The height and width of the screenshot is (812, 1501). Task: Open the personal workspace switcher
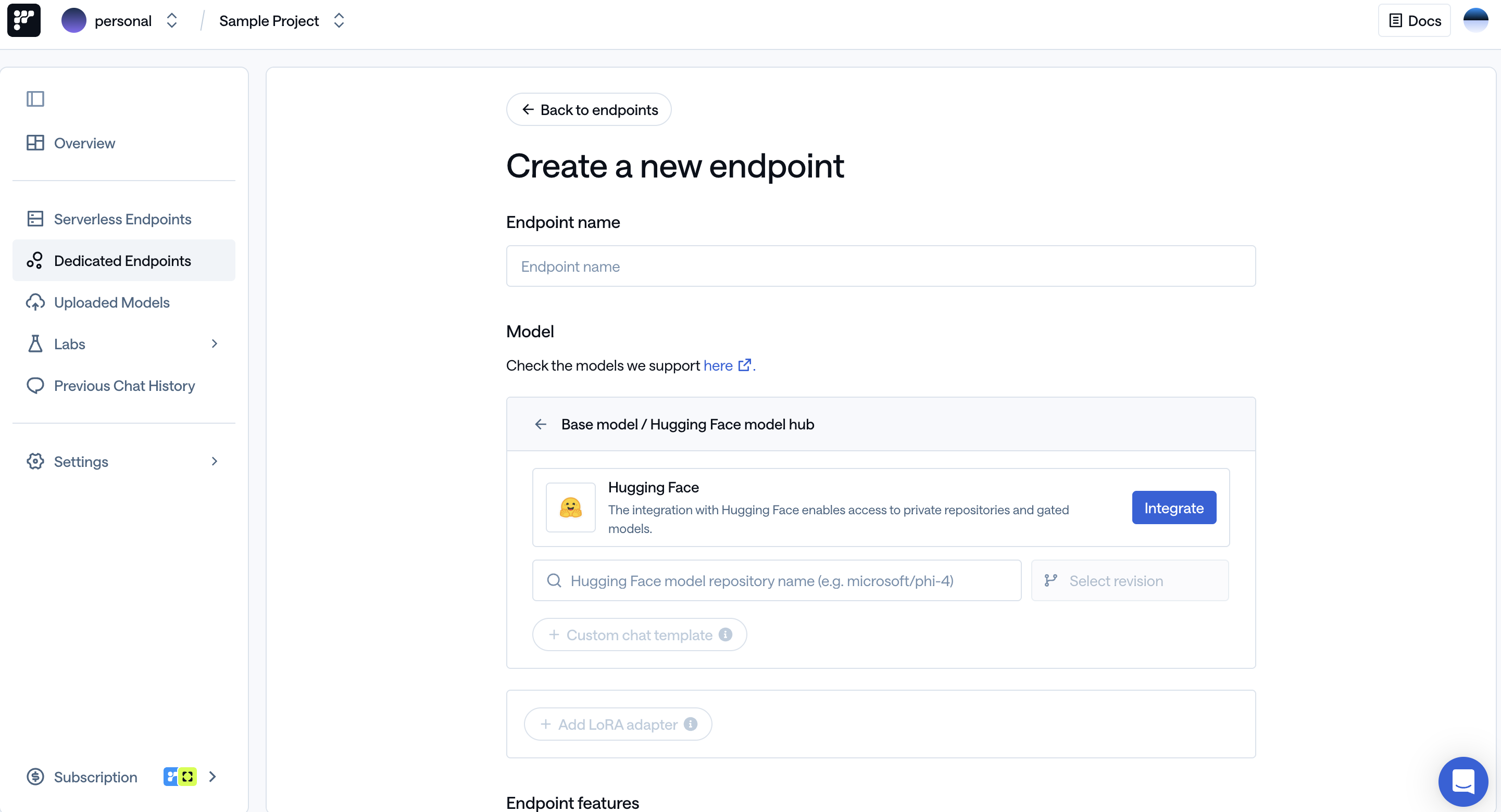tap(171, 20)
